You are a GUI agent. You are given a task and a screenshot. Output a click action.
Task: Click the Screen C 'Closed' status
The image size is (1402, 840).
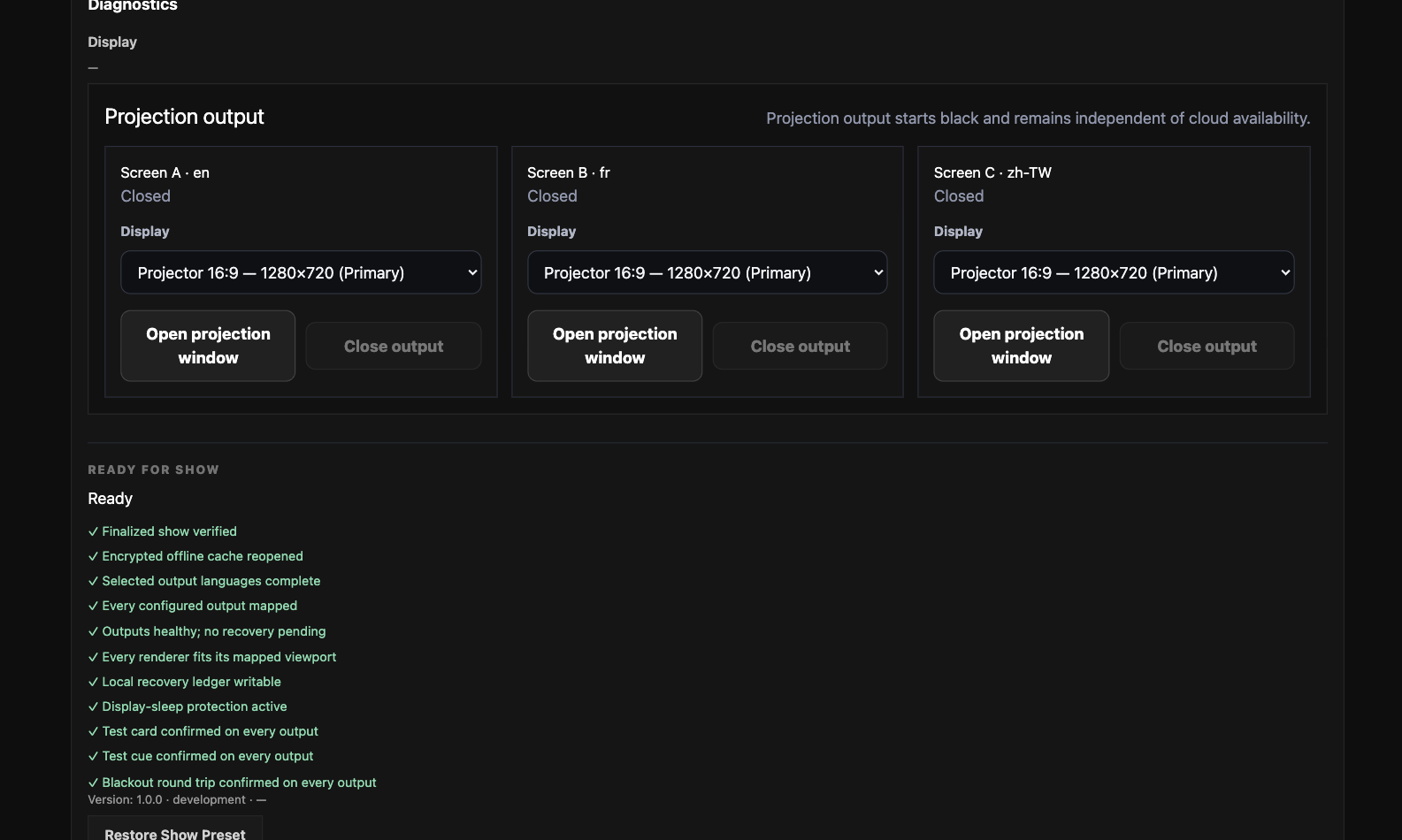tap(959, 196)
